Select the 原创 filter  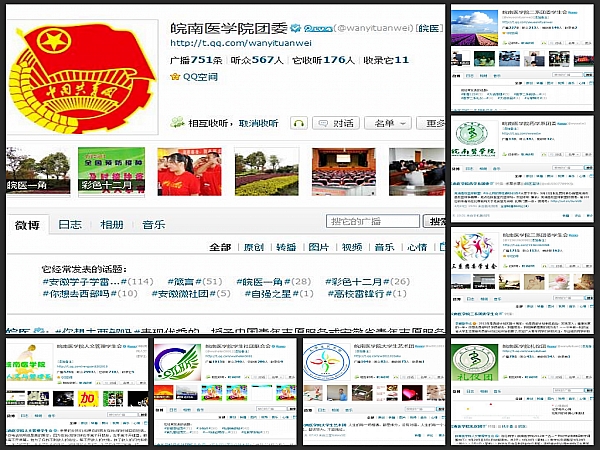point(254,247)
